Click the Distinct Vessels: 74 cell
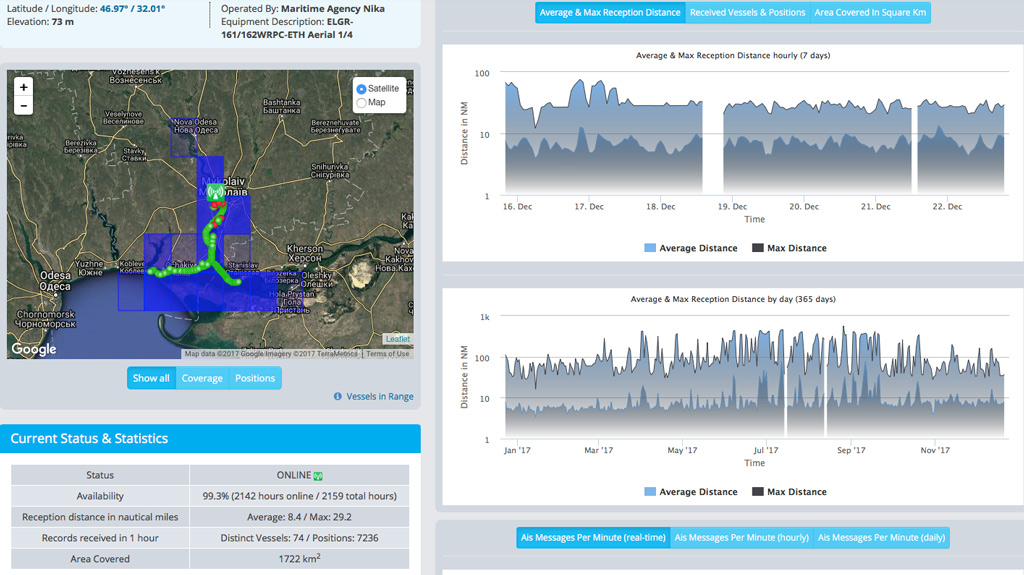 click(299, 538)
